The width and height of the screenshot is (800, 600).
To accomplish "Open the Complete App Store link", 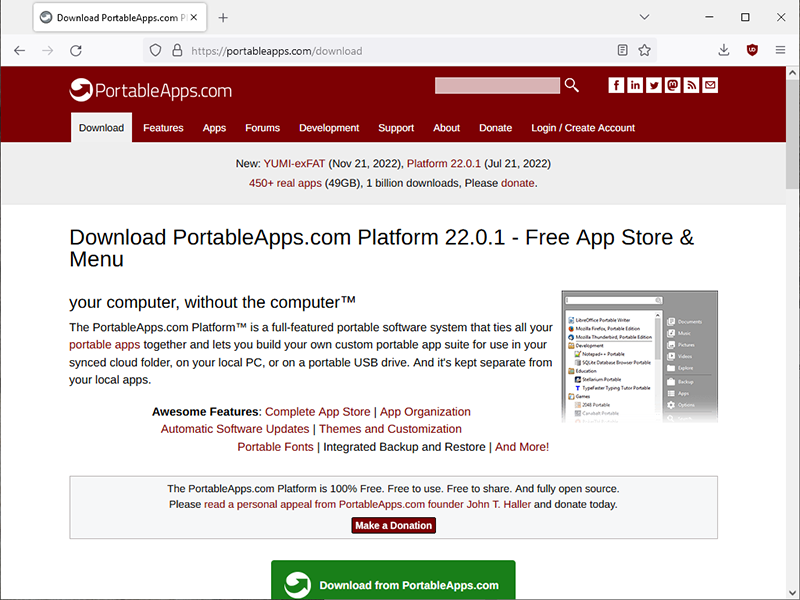I will pos(317,412).
